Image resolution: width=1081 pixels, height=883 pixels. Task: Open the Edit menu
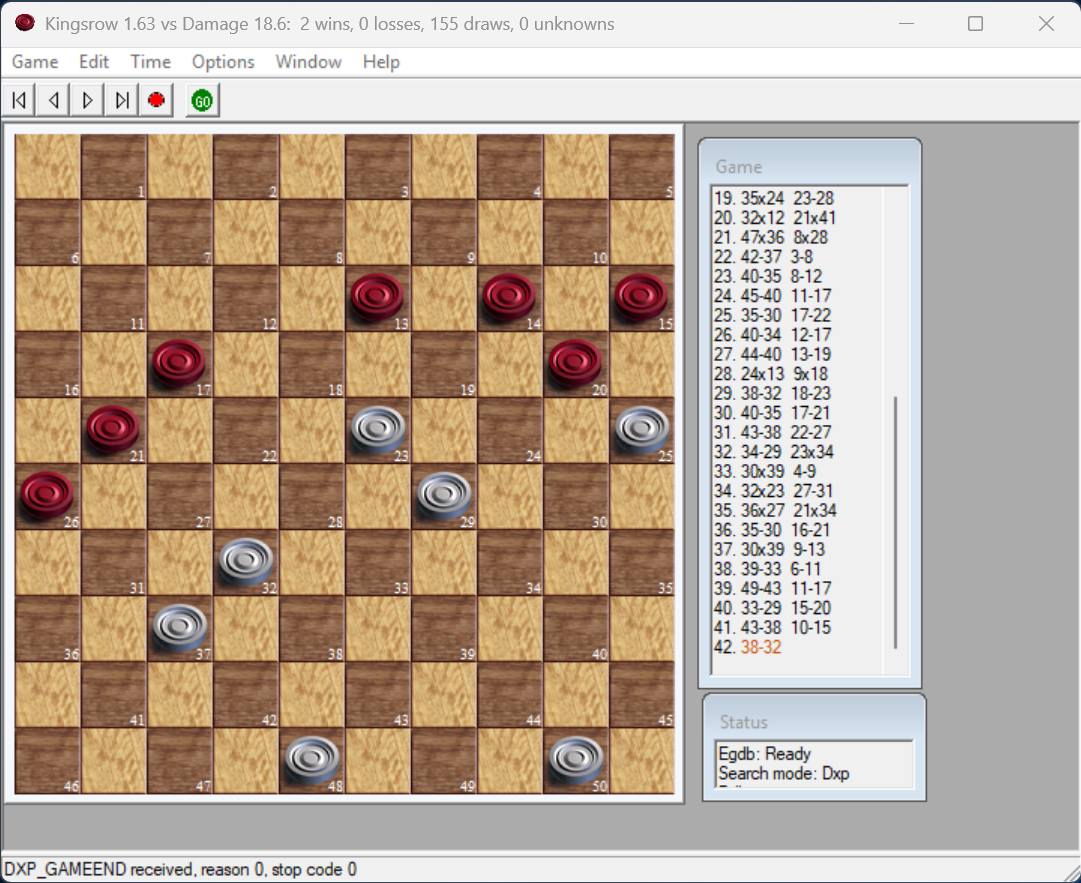94,62
